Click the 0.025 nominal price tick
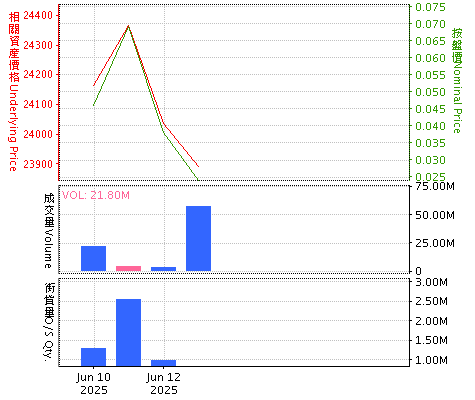The height and width of the screenshot is (400, 475). [430, 177]
